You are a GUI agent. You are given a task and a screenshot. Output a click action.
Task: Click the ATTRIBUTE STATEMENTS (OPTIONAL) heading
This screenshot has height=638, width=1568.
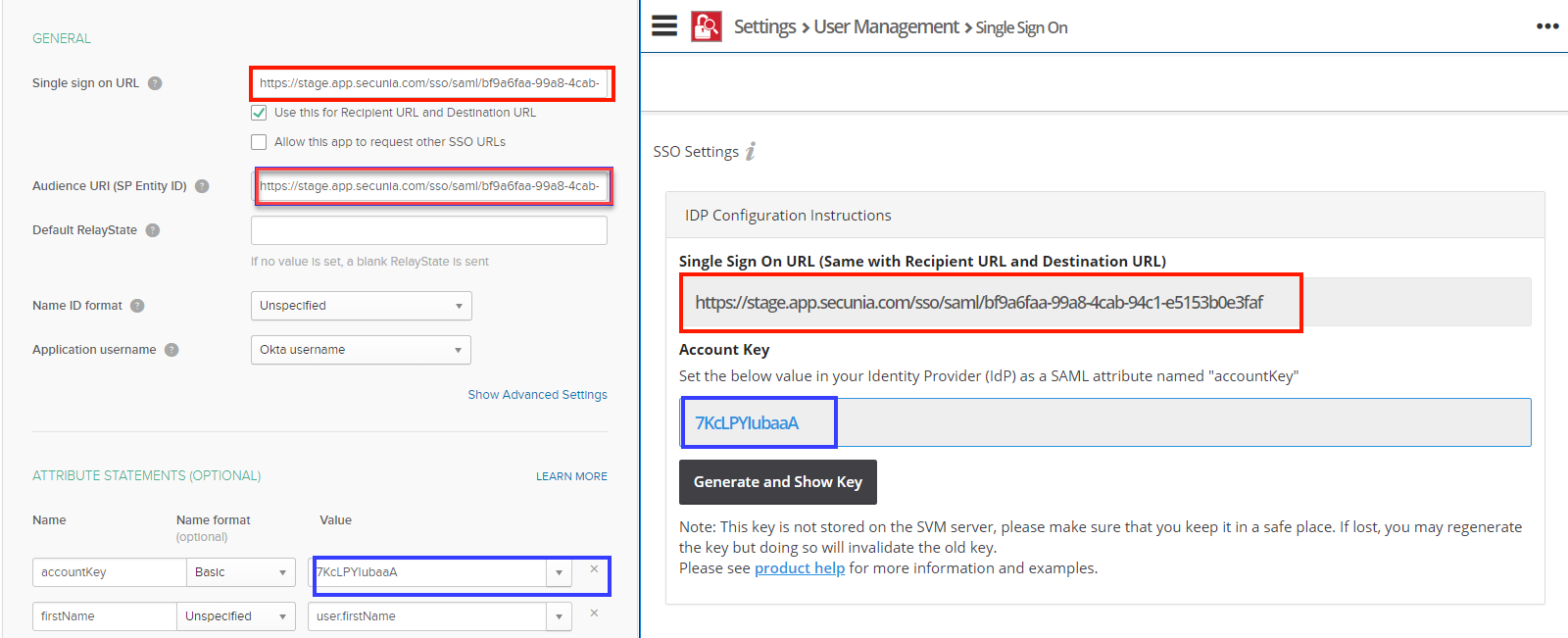[147, 475]
